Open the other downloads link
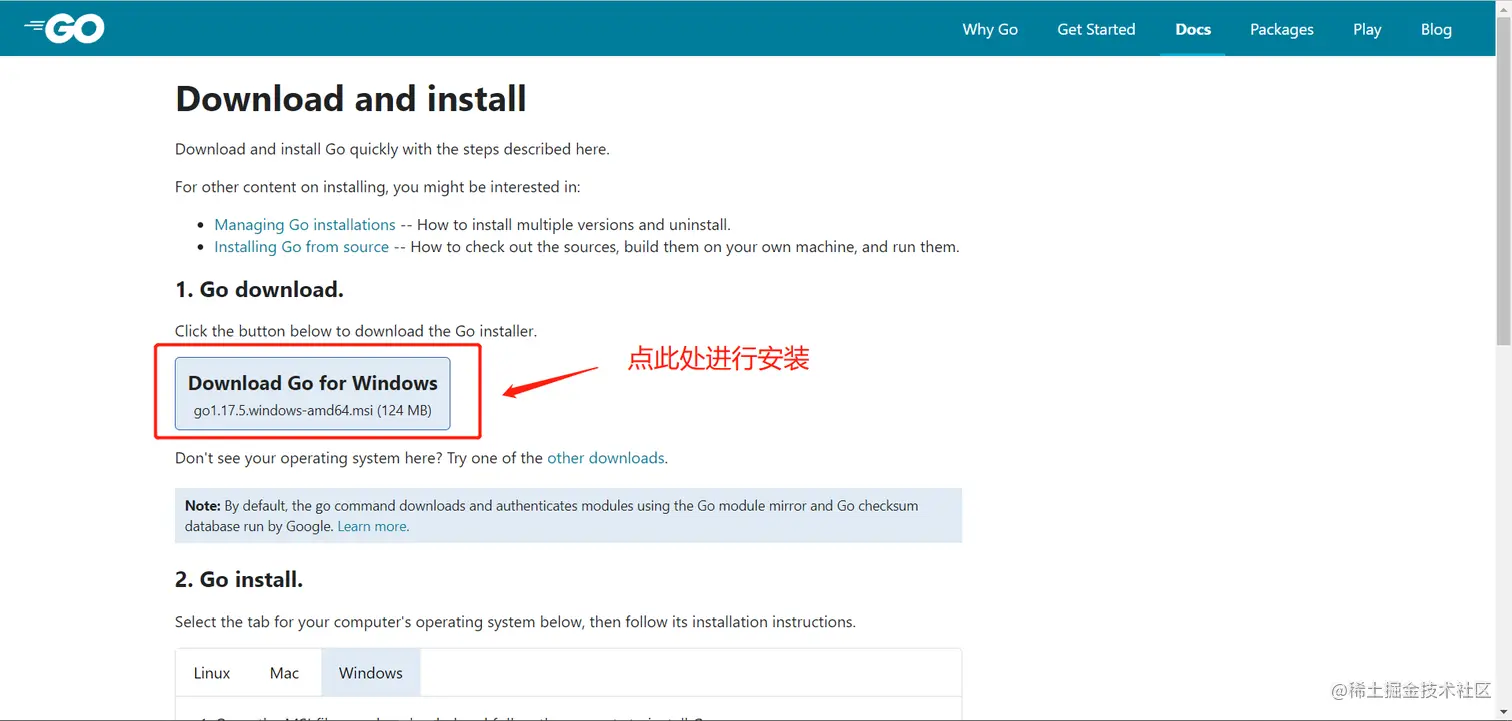The image size is (1512, 721). coord(606,458)
